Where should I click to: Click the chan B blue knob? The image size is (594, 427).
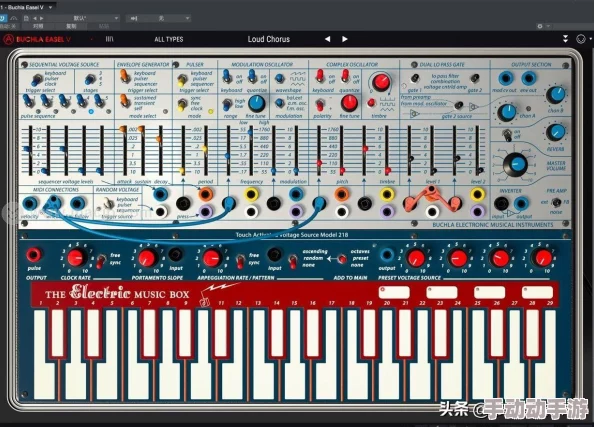coord(556,95)
